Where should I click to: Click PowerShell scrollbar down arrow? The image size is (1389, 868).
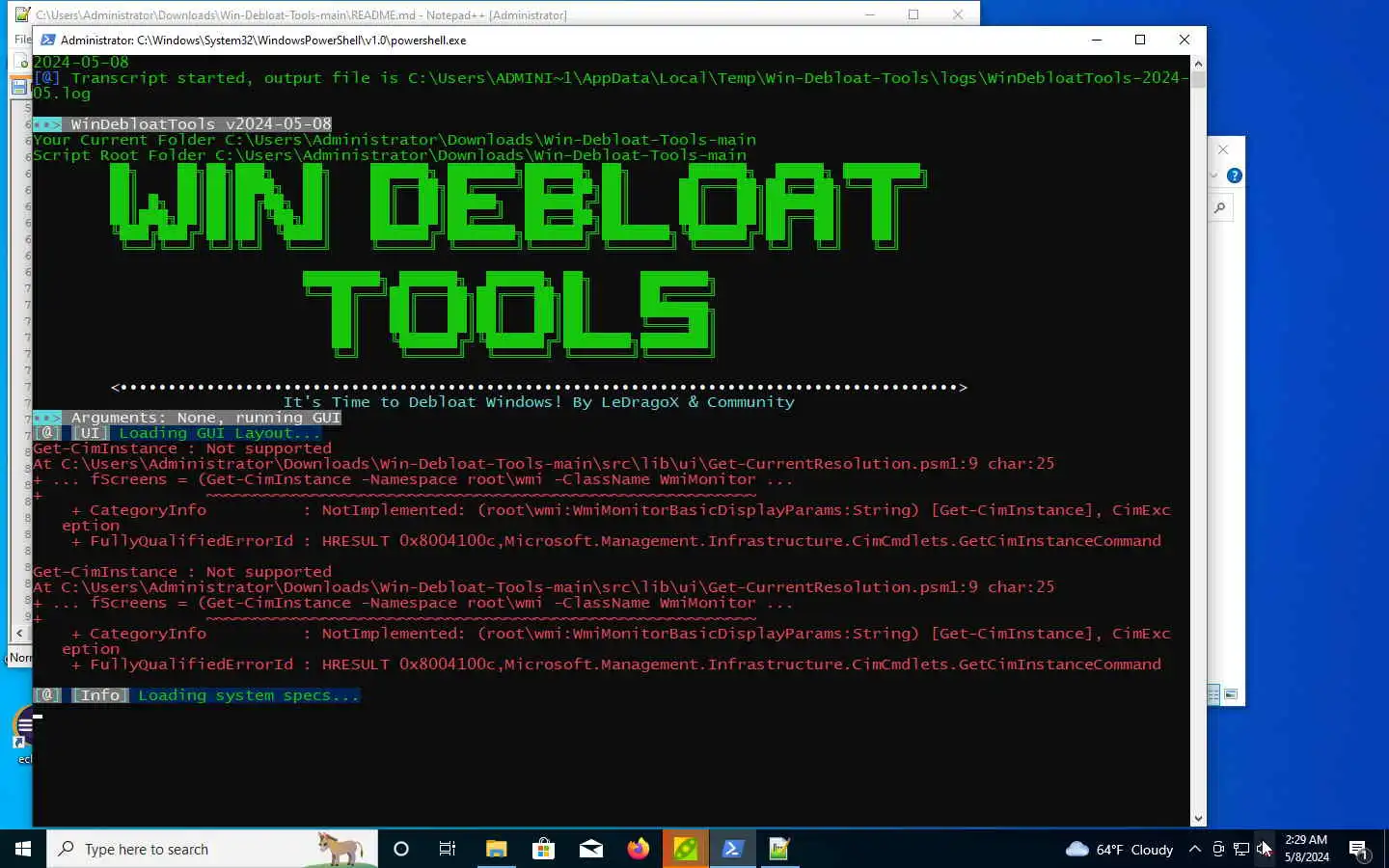tap(1198, 819)
